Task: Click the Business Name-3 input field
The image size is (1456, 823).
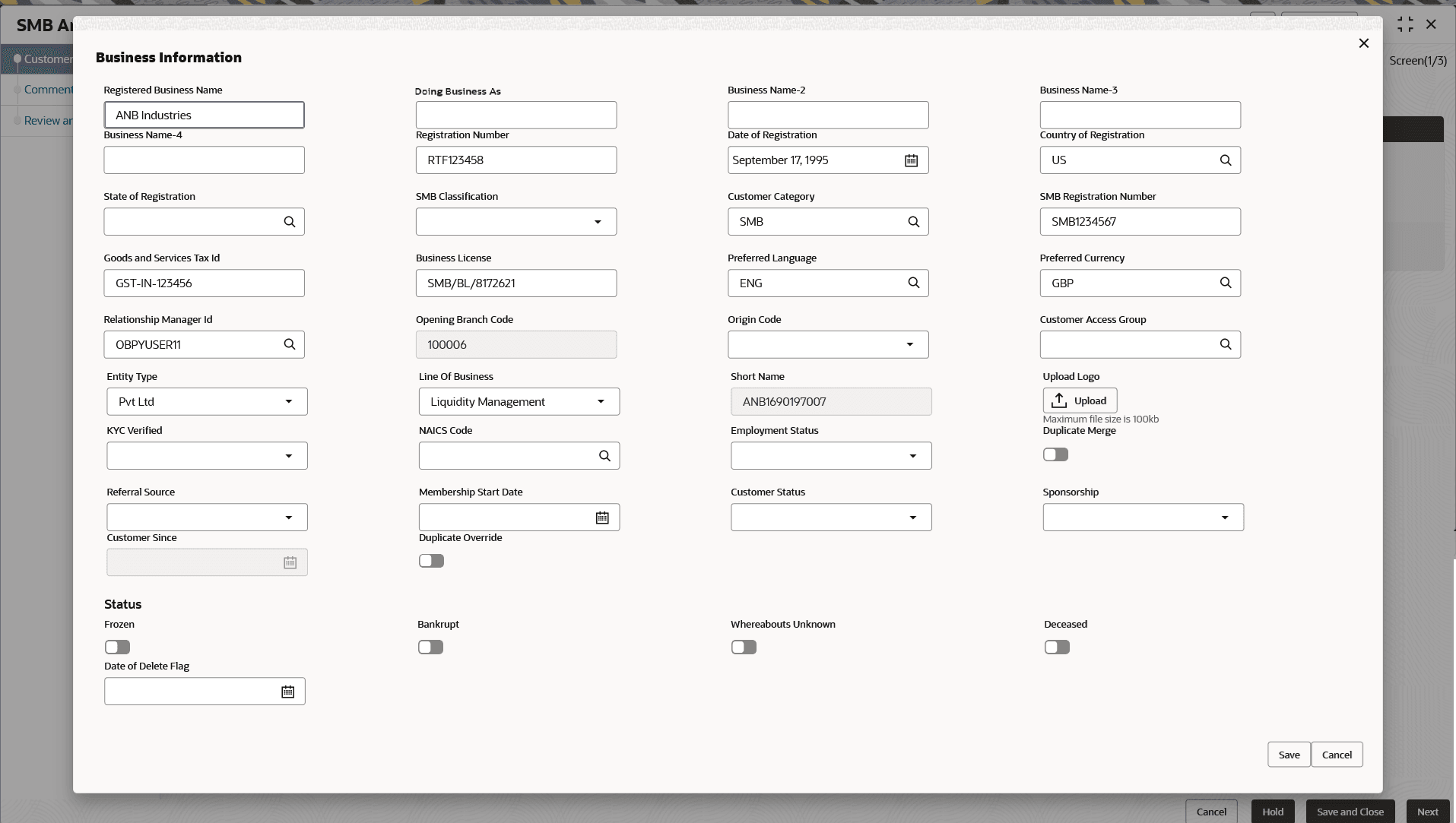Action: pos(1140,116)
